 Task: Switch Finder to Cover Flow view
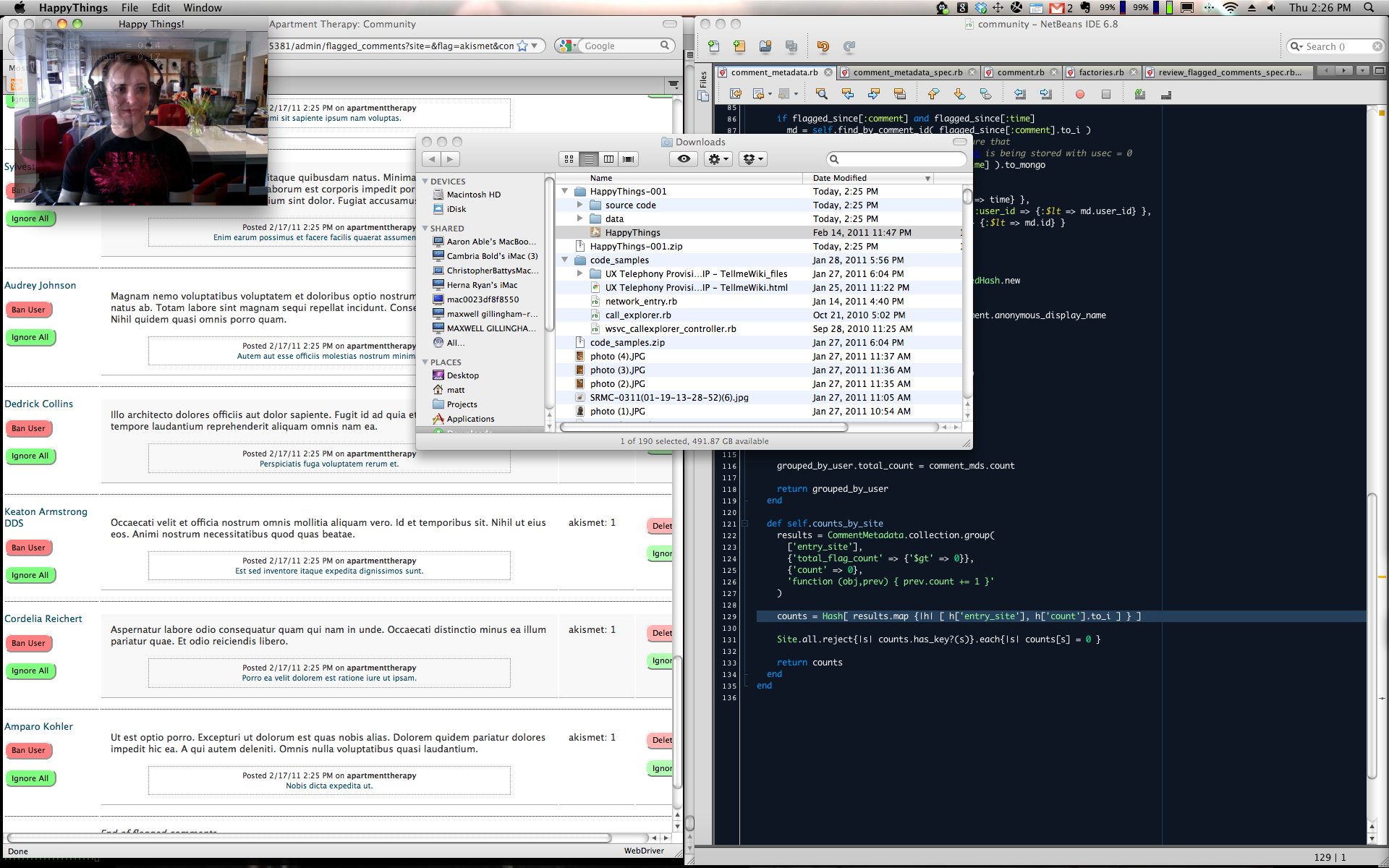[628, 159]
